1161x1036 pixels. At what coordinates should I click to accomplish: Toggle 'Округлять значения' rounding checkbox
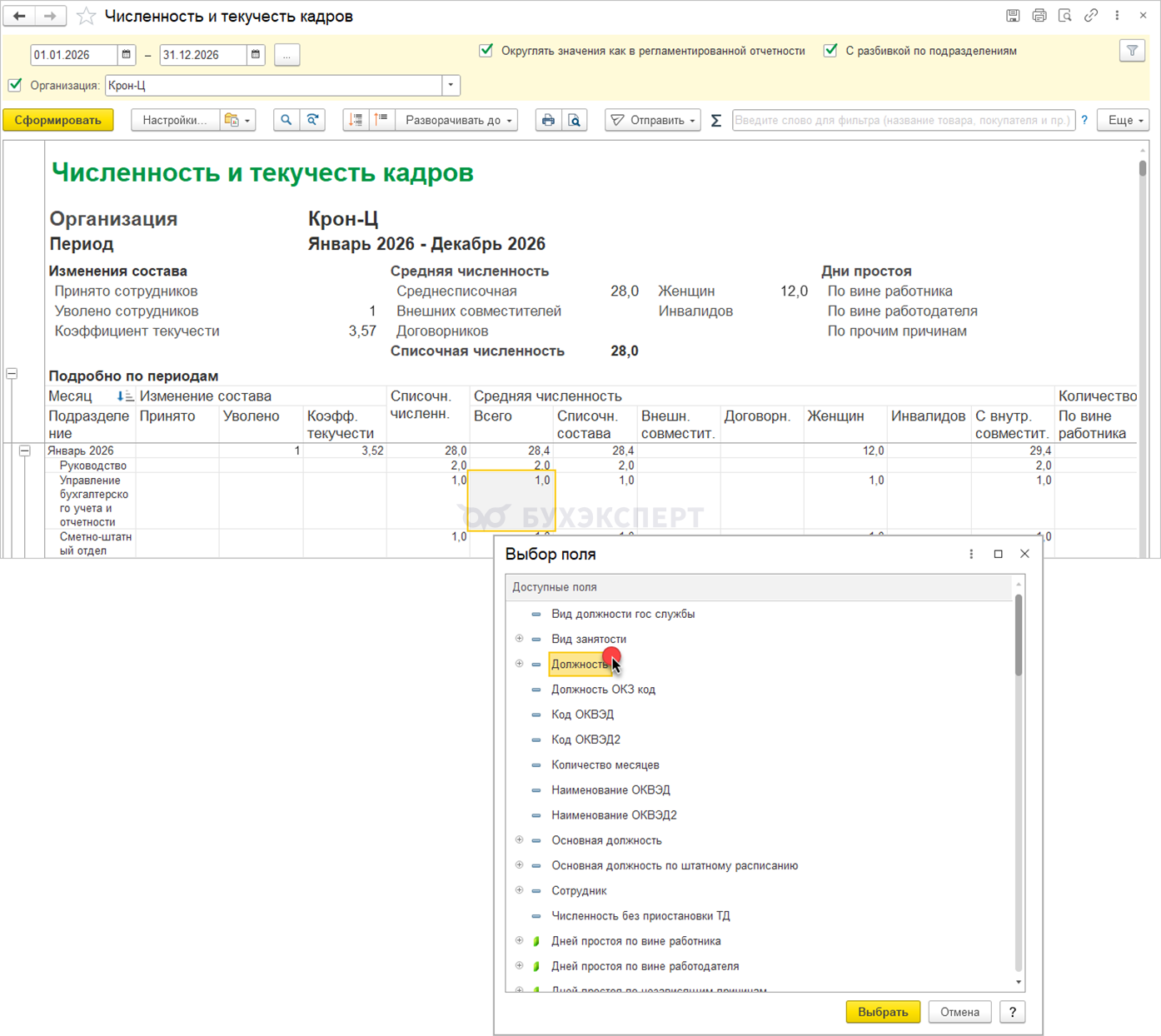coord(486,51)
